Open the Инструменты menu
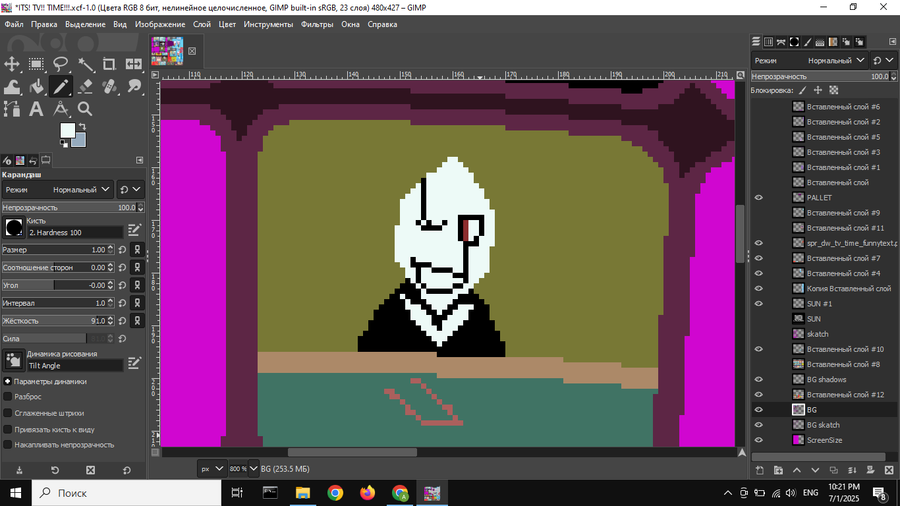 coord(268,24)
